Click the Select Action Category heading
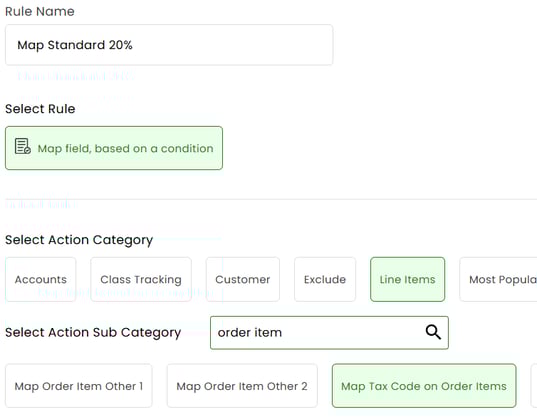This screenshot has height=417, width=537. coord(79,240)
